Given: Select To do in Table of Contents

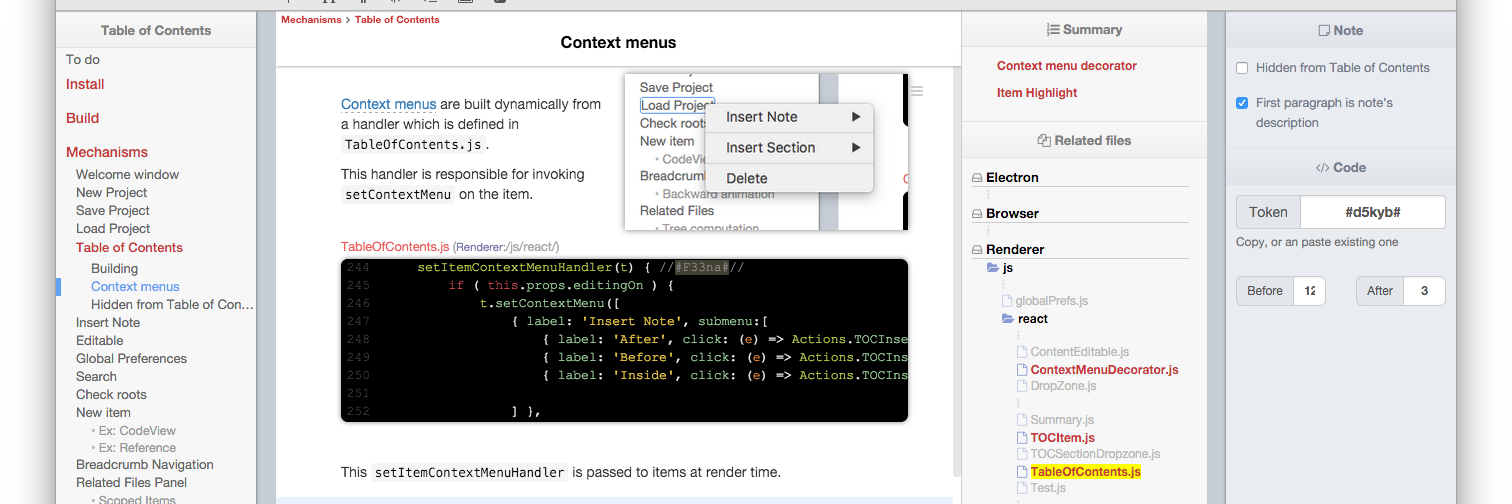Looking at the screenshot, I should coord(83,60).
